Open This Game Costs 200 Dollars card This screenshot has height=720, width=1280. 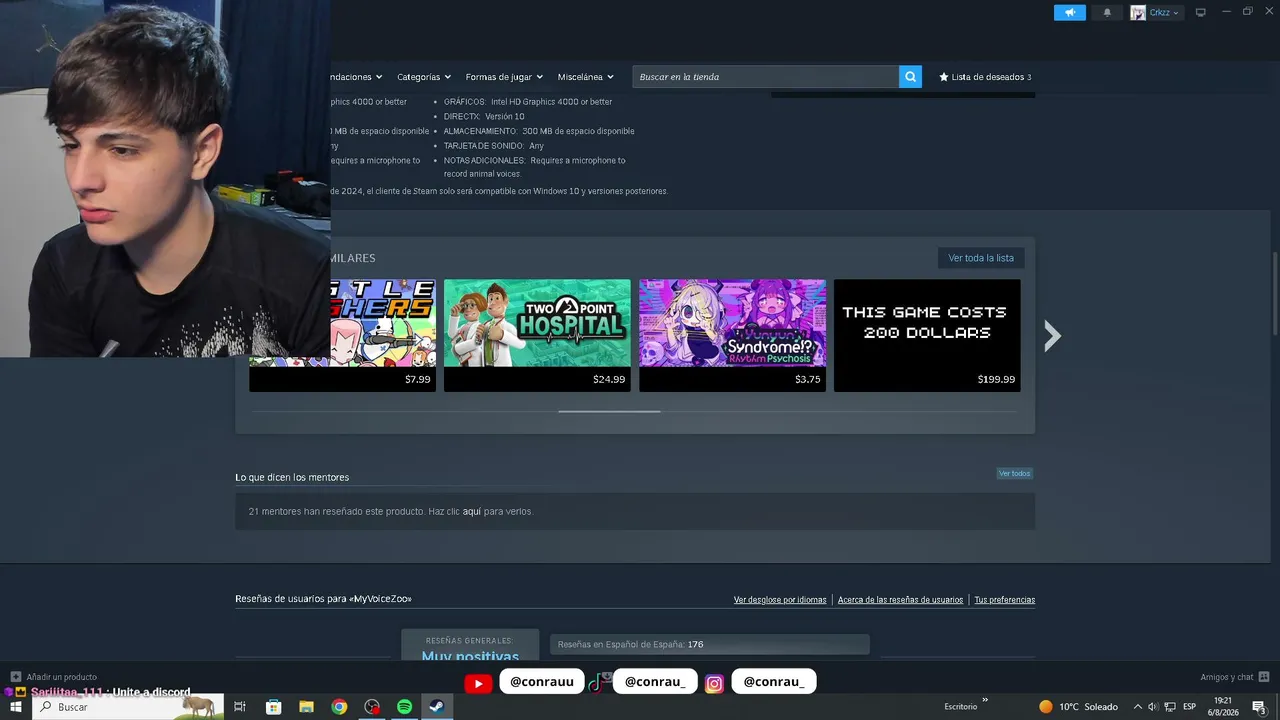pyautogui.click(x=927, y=335)
